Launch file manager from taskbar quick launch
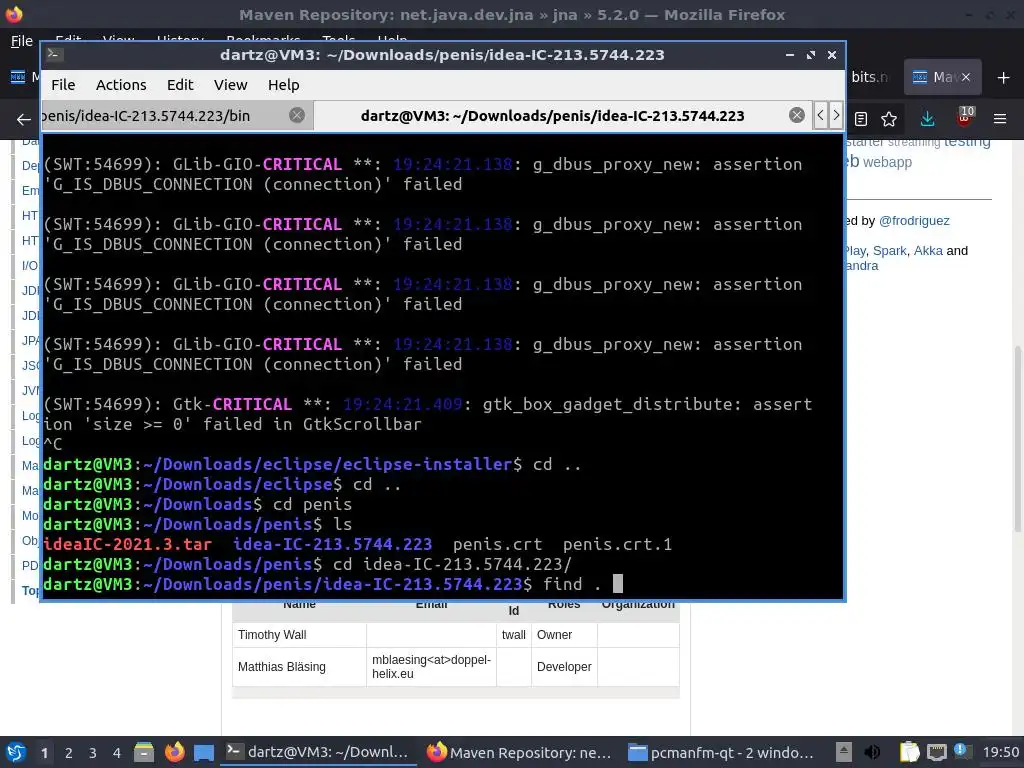 pyautogui.click(x=144, y=752)
